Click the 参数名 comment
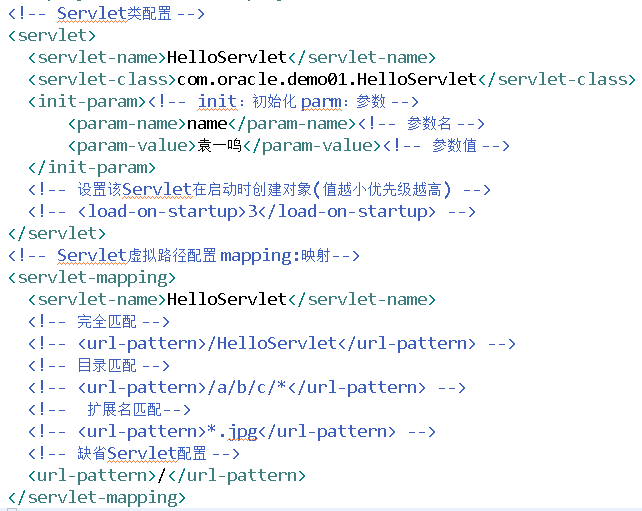This screenshot has height=511, width=642. point(422,123)
